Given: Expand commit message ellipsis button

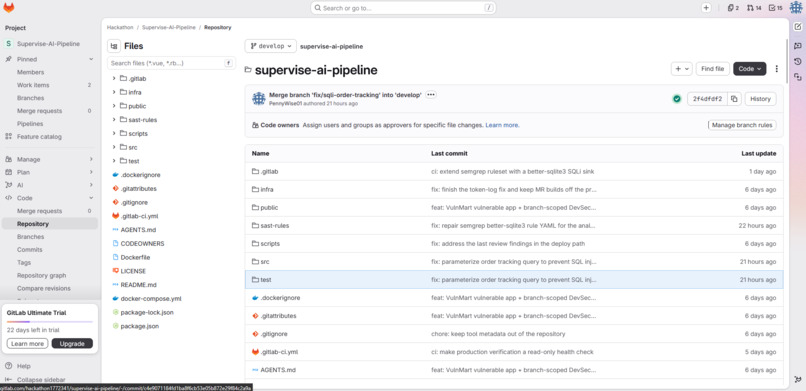Looking at the screenshot, I should [x=431, y=95].
